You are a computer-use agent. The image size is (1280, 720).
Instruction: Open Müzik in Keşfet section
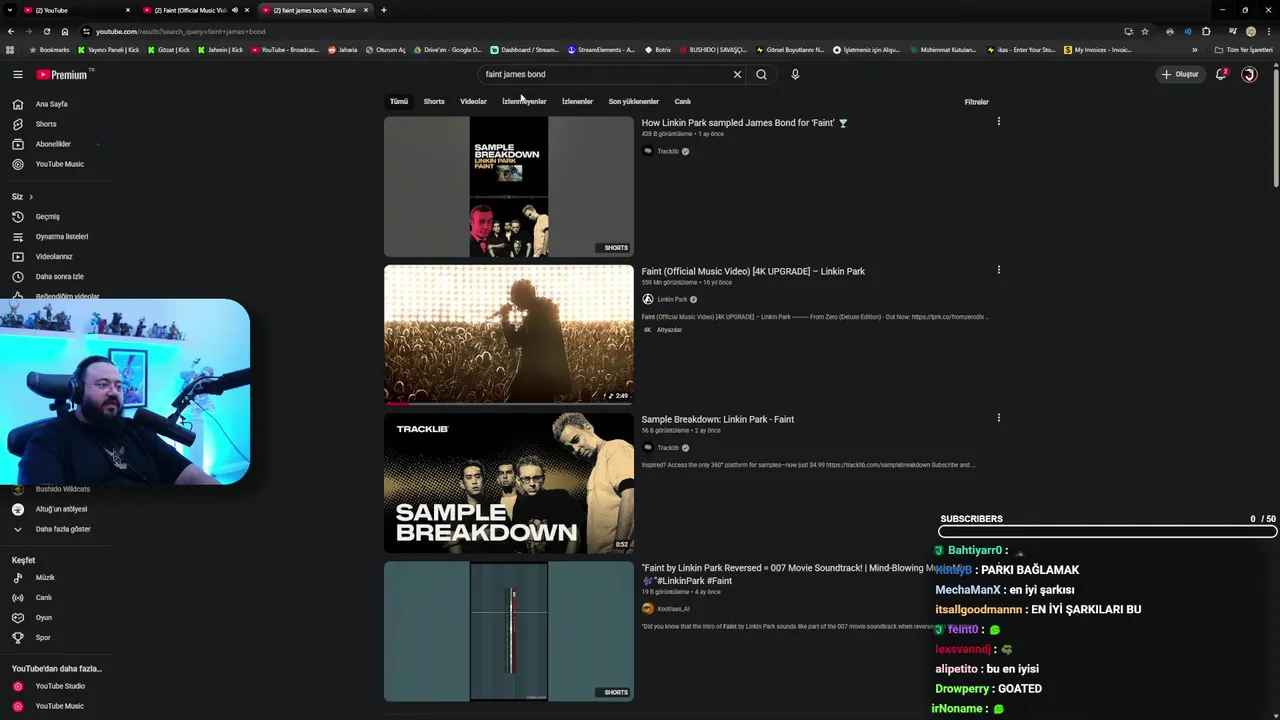(45, 578)
